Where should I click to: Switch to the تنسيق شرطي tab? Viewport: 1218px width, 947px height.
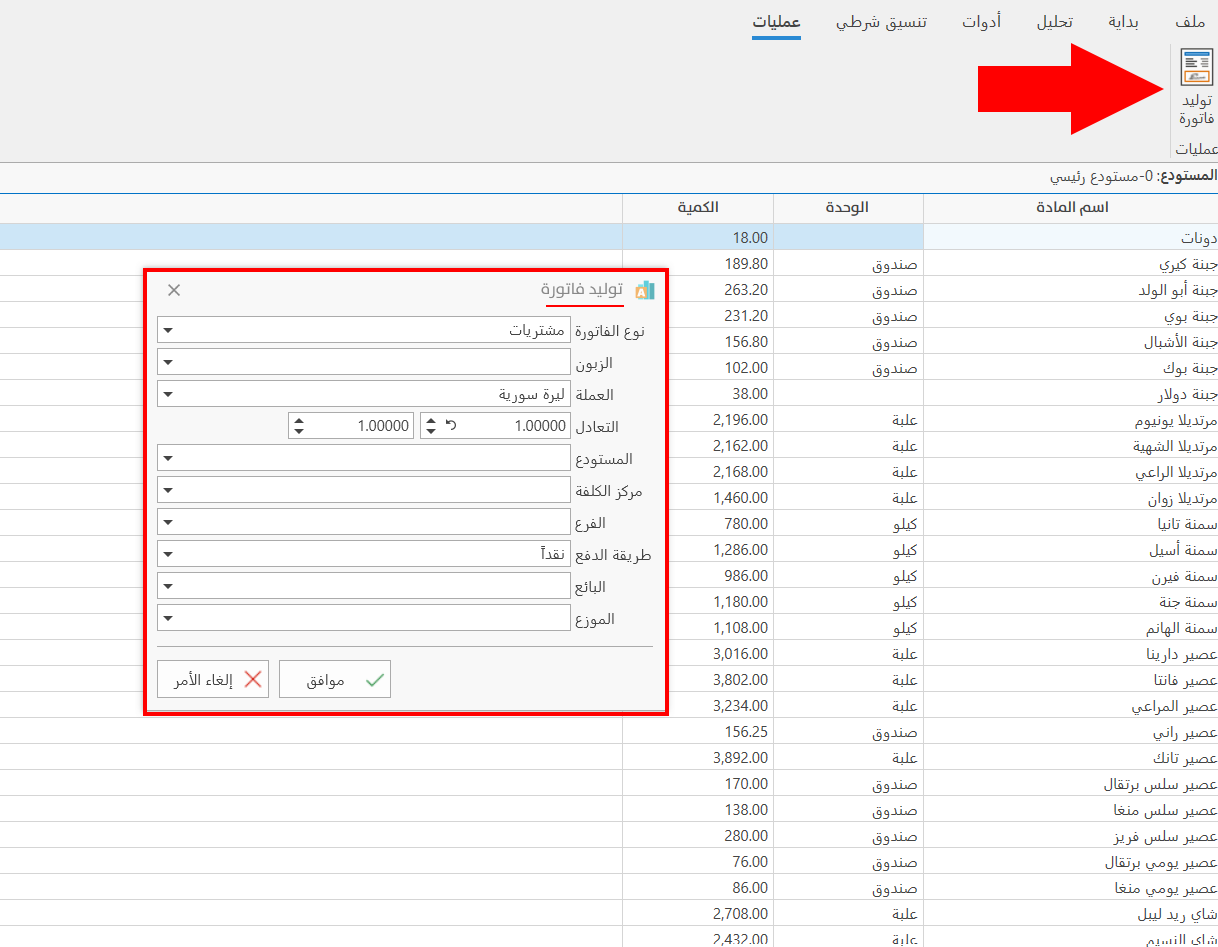[x=882, y=20]
